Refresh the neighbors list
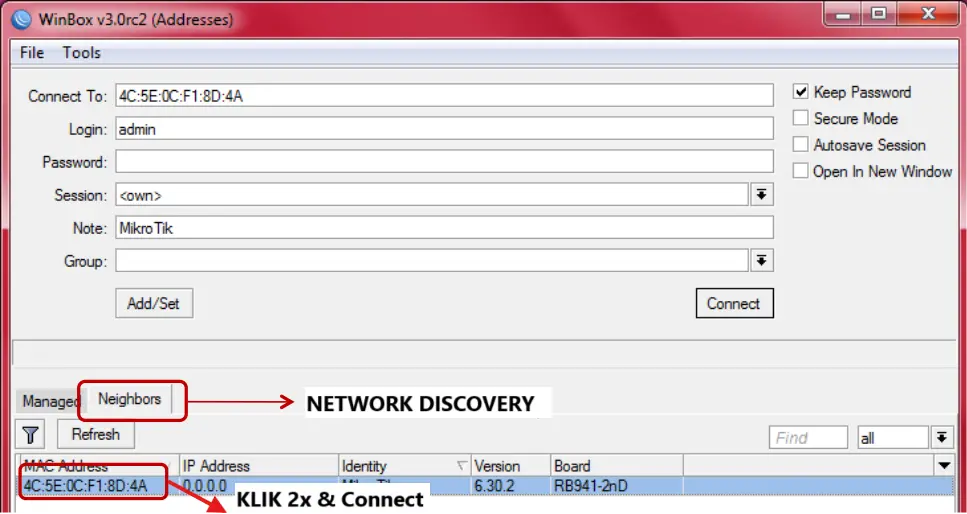The image size is (967, 514). [x=95, y=435]
